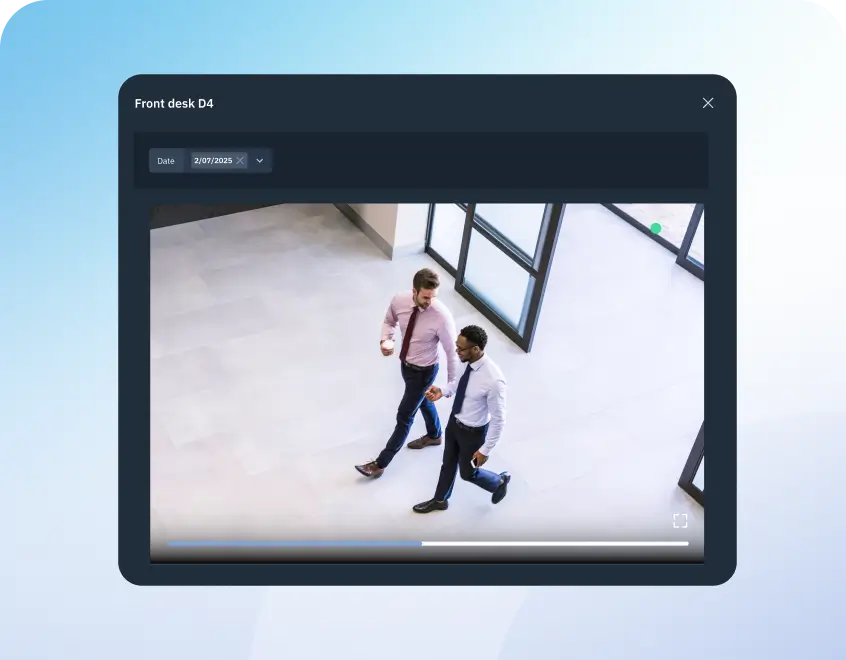Click the Date filter label
This screenshot has width=846, height=660.
coord(166,161)
